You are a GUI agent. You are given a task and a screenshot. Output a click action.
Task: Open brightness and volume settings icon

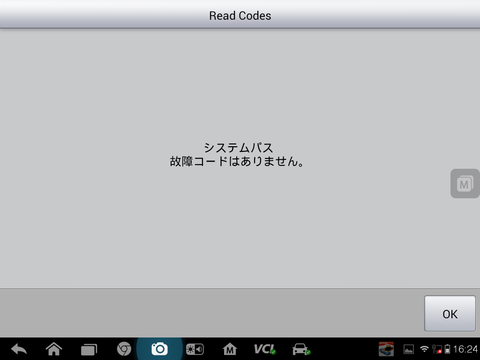point(195,349)
